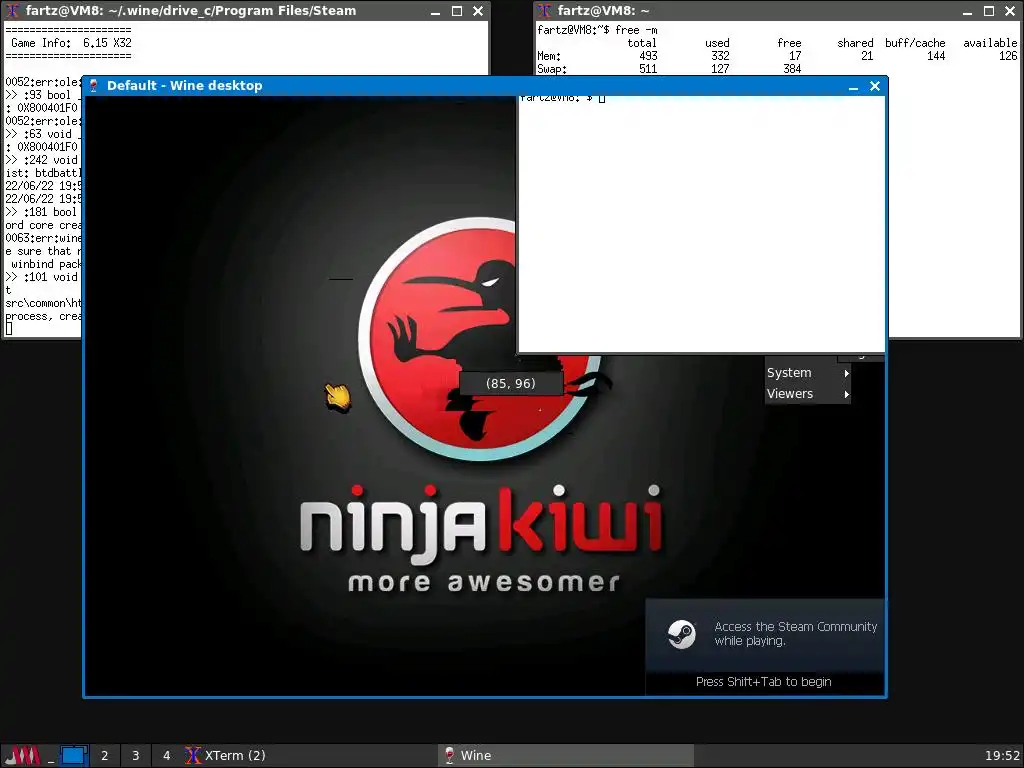Click the show-desktop underscore button in taskbar
This screenshot has height=768, width=1024.
tap(50, 756)
